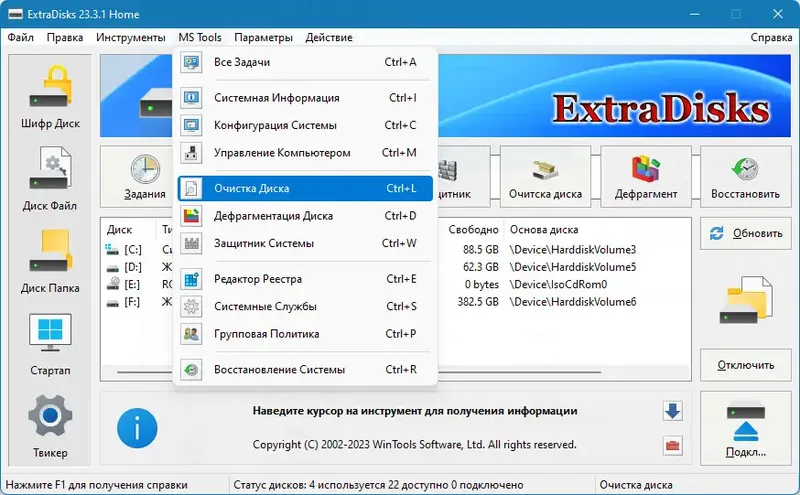Click the blue down arrow icon
The image size is (800, 495).
pyautogui.click(x=672, y=411)
